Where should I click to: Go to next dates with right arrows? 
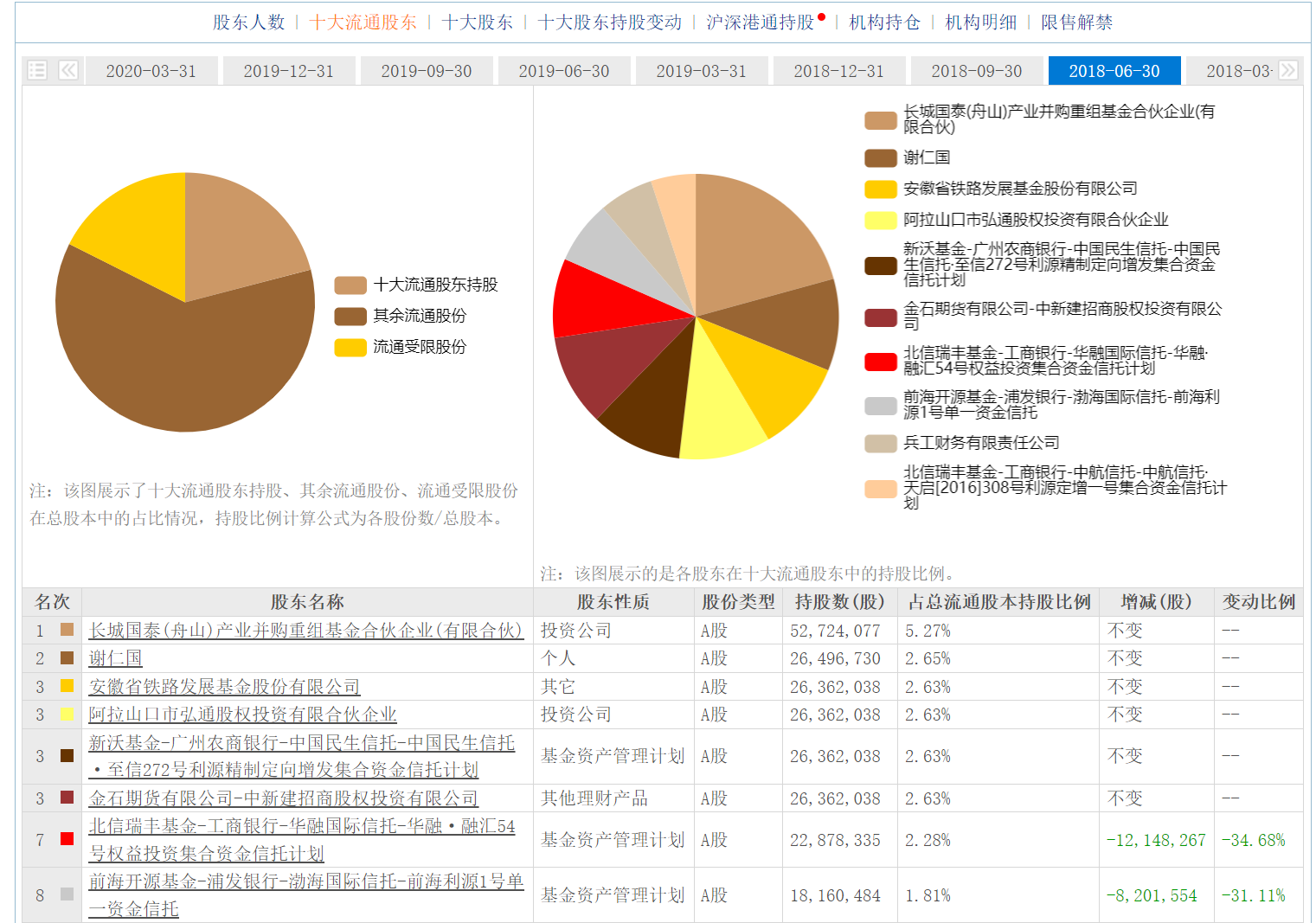pyautogui.click(x=1287, y=70)
